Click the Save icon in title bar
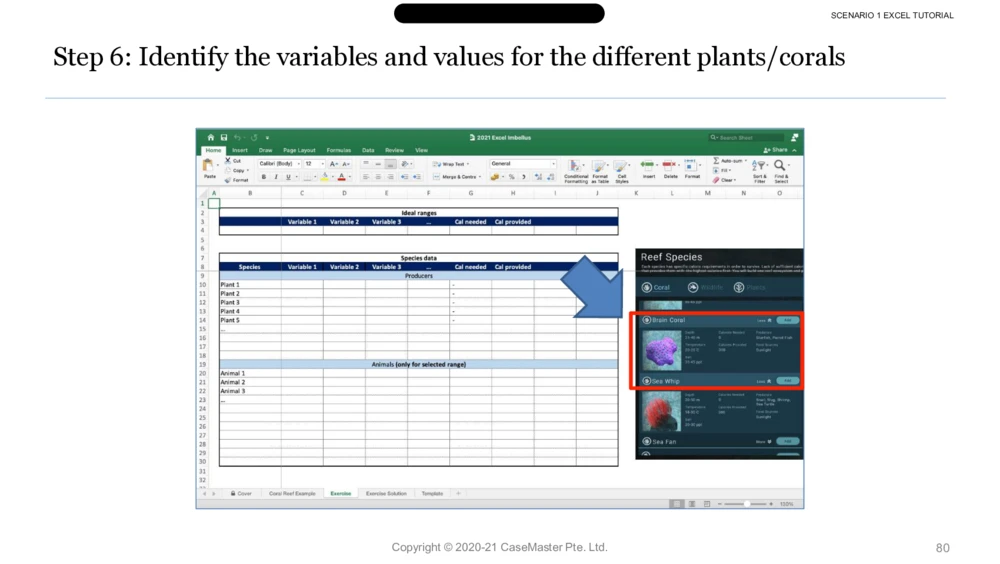The height and width of the screenshot is (564, 1000). [x=224, y=138]
